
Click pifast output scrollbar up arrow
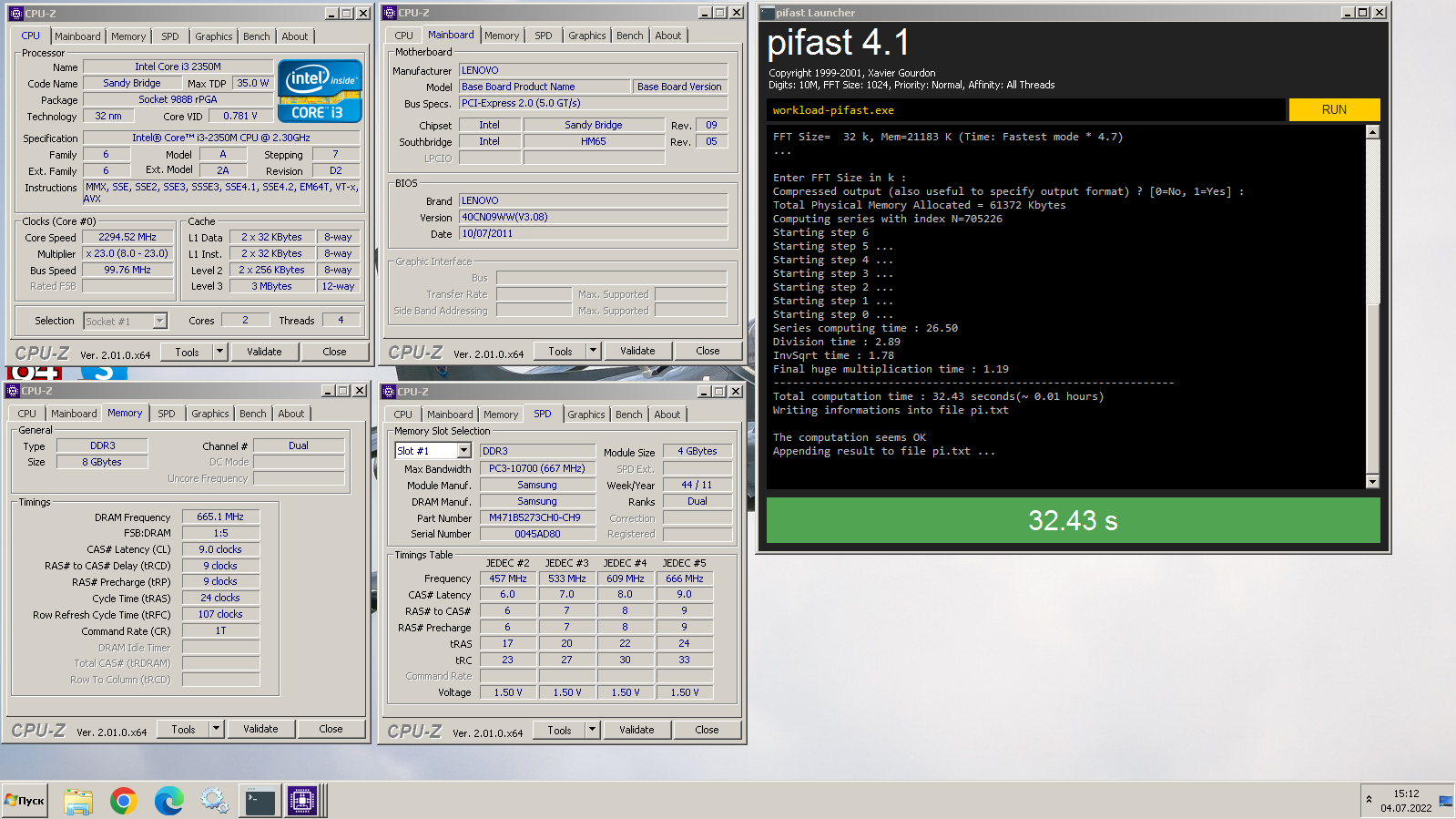1373,132
